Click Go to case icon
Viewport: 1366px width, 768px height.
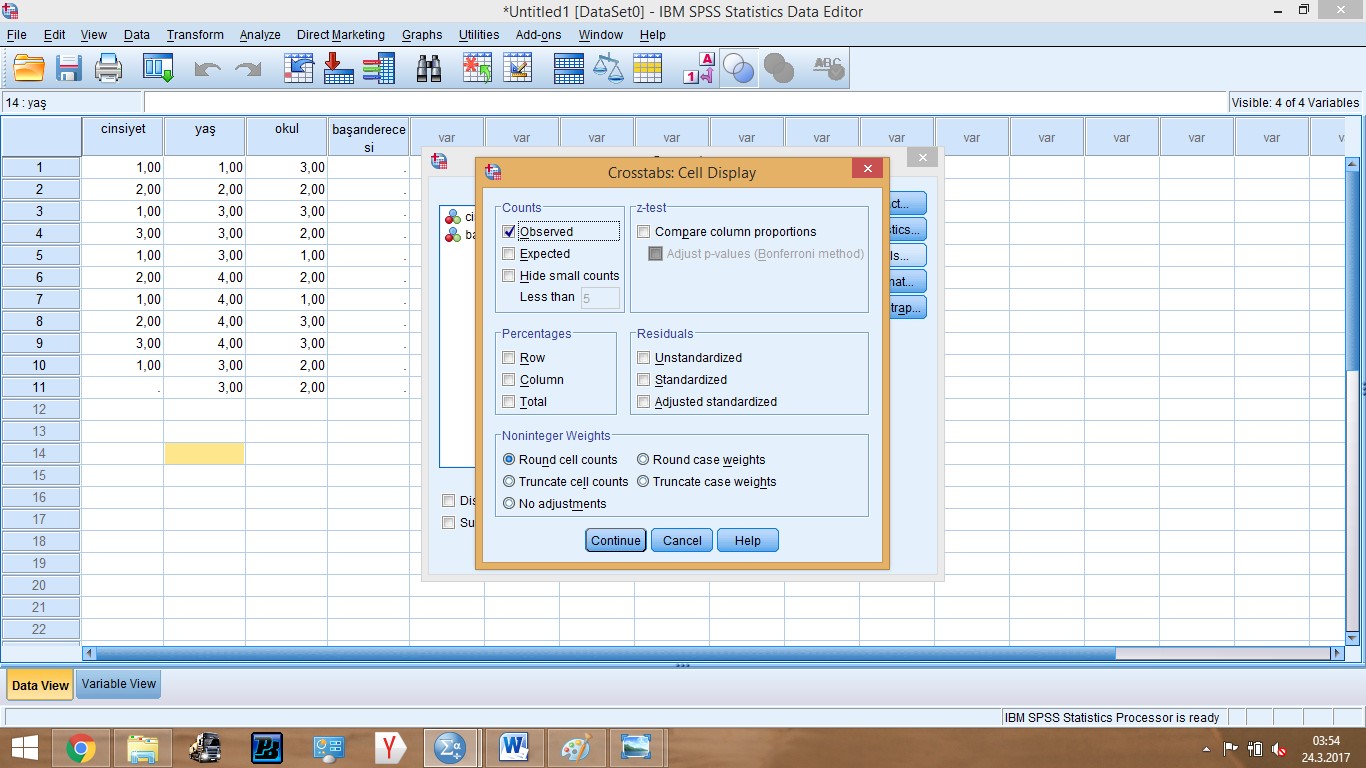[299, 68]
